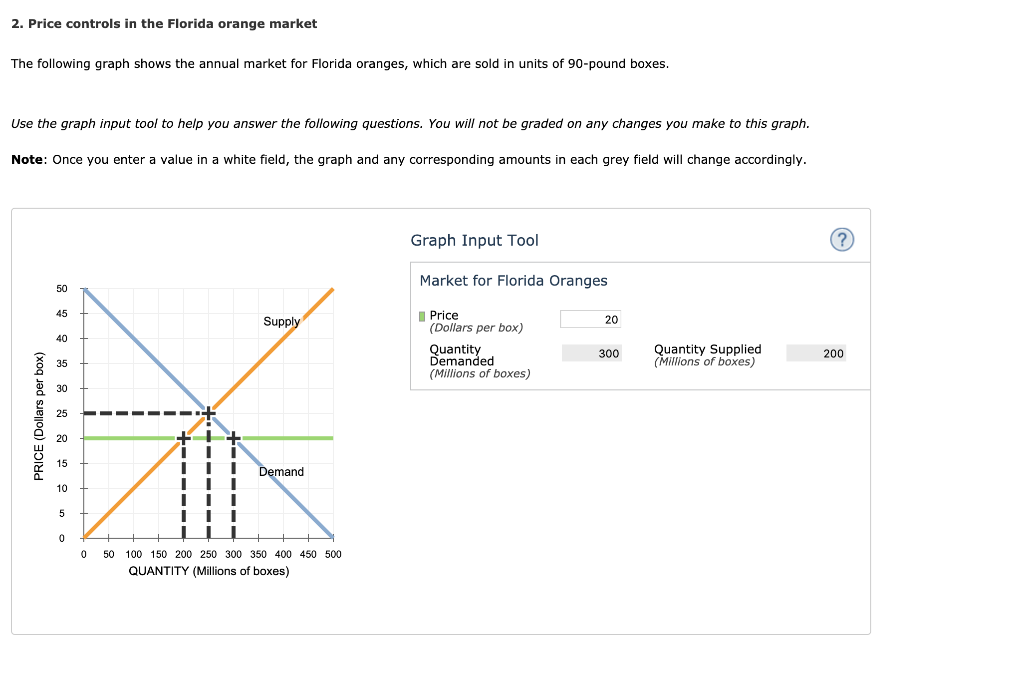
Task: Click the plus handle on the Supply curve
Action: pos(183,436)
